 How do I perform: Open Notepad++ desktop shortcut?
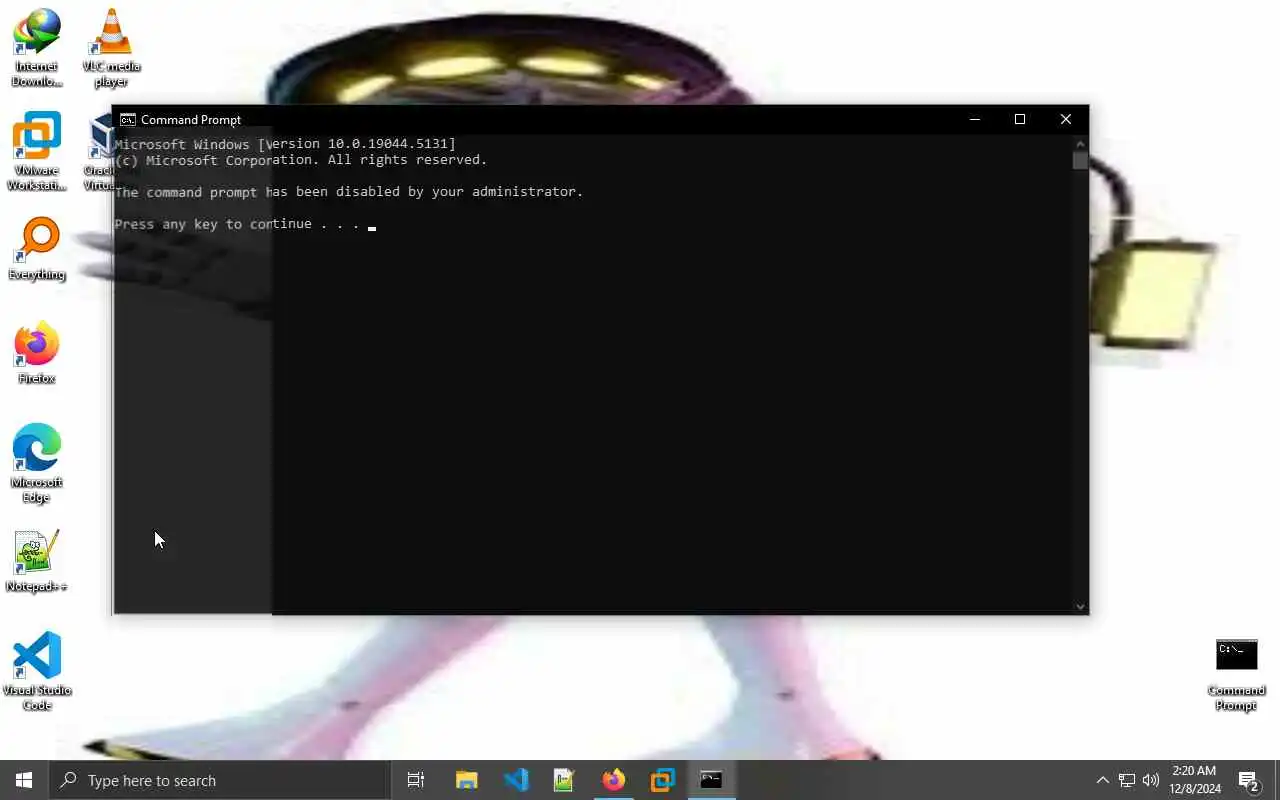point(37,560)
